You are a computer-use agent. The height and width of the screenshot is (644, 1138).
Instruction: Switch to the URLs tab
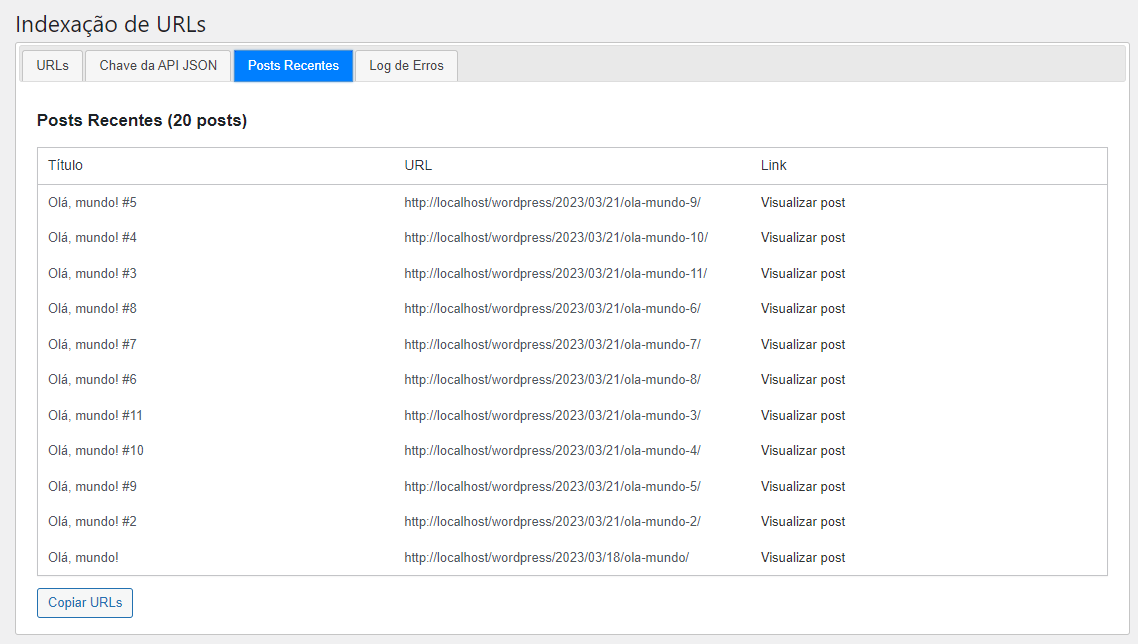[52, 65]
